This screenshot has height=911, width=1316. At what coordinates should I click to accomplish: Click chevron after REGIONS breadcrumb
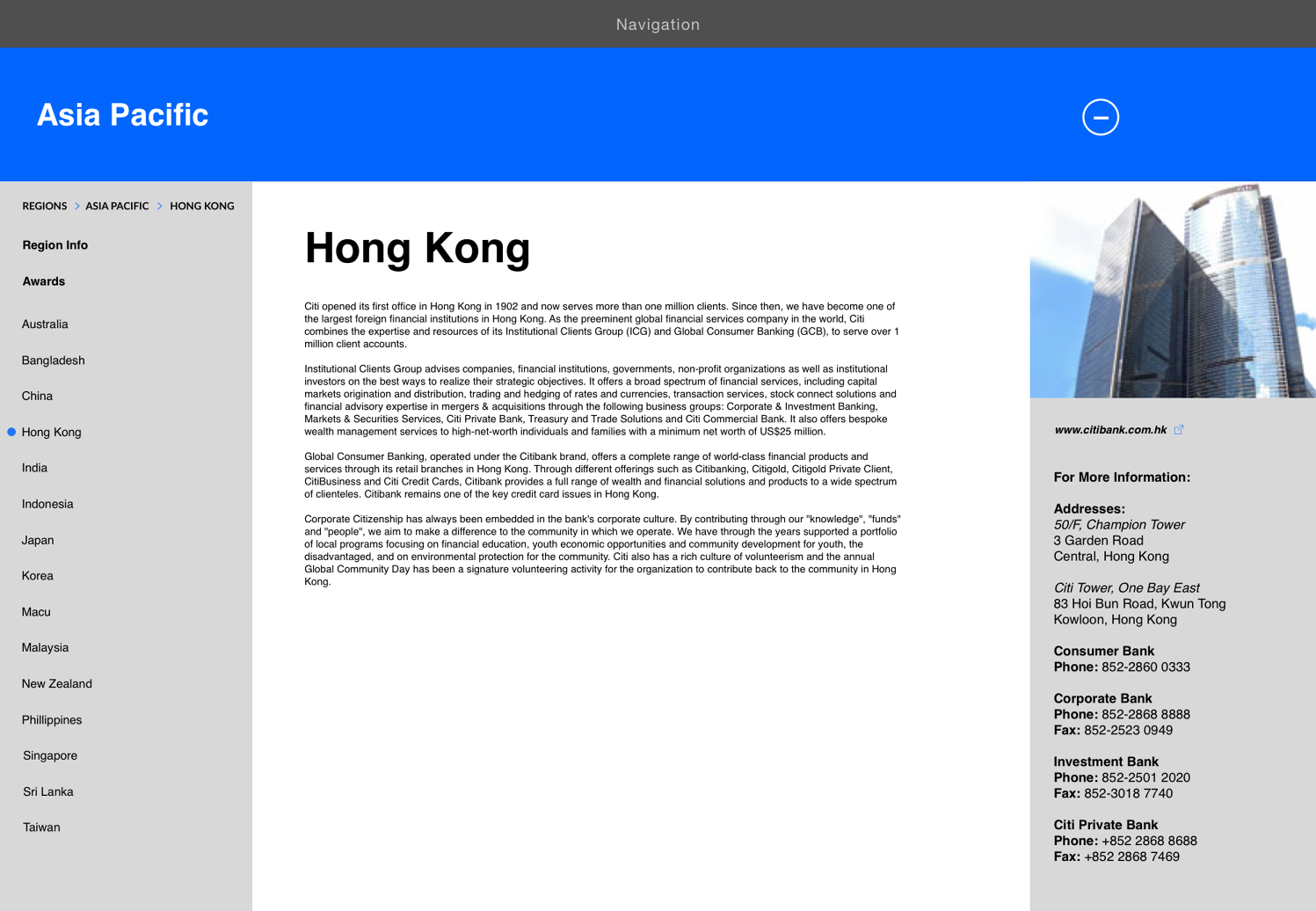point(76,206)
